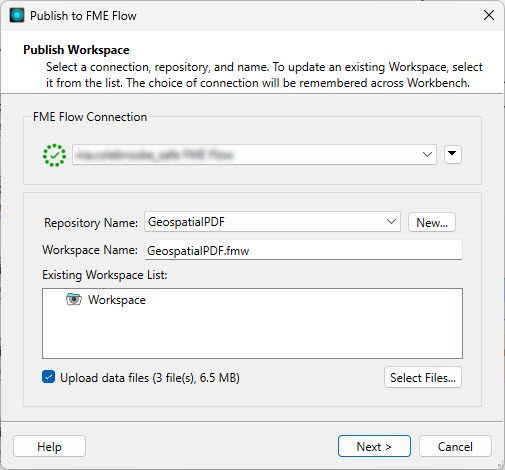The height and width of the screenshot is (470, 505).
Task: Click the Next > button
Action: click(x=374, y=446)
